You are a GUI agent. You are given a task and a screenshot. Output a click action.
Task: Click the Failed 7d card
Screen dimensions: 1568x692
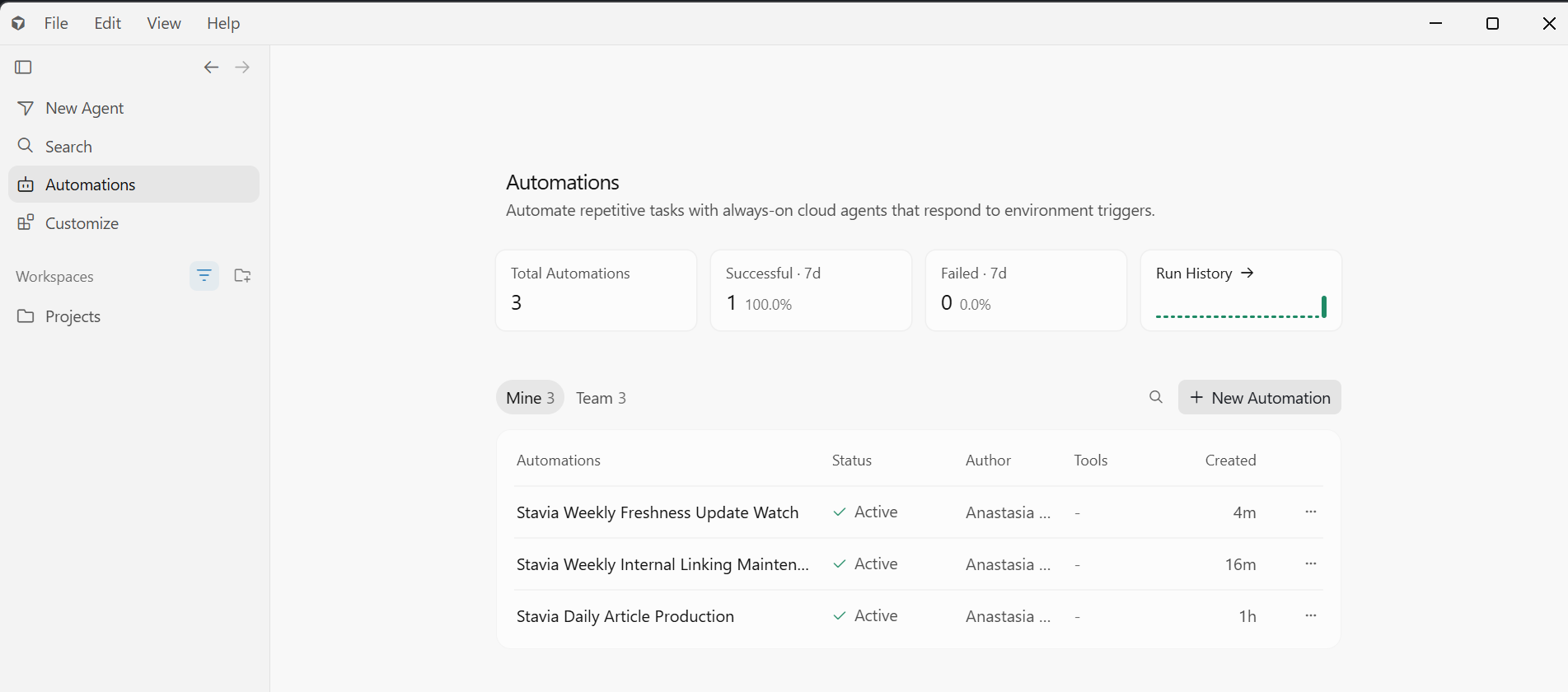click(1026, 291)
